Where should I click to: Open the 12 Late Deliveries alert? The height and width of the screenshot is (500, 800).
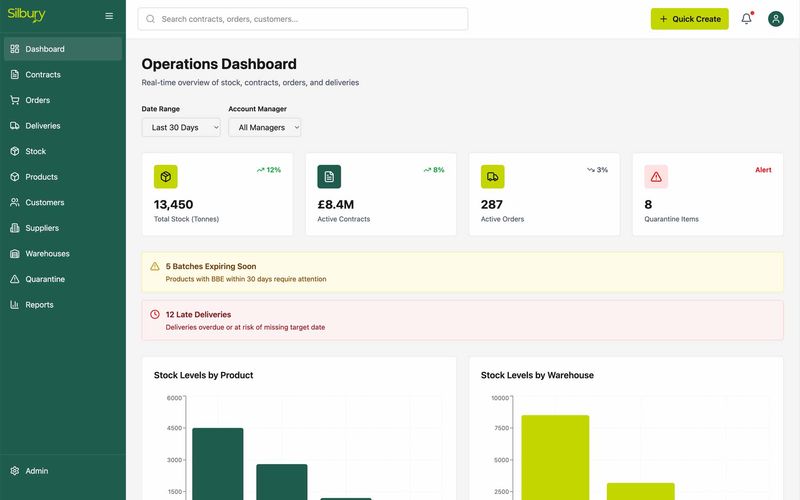pos(462,320)
